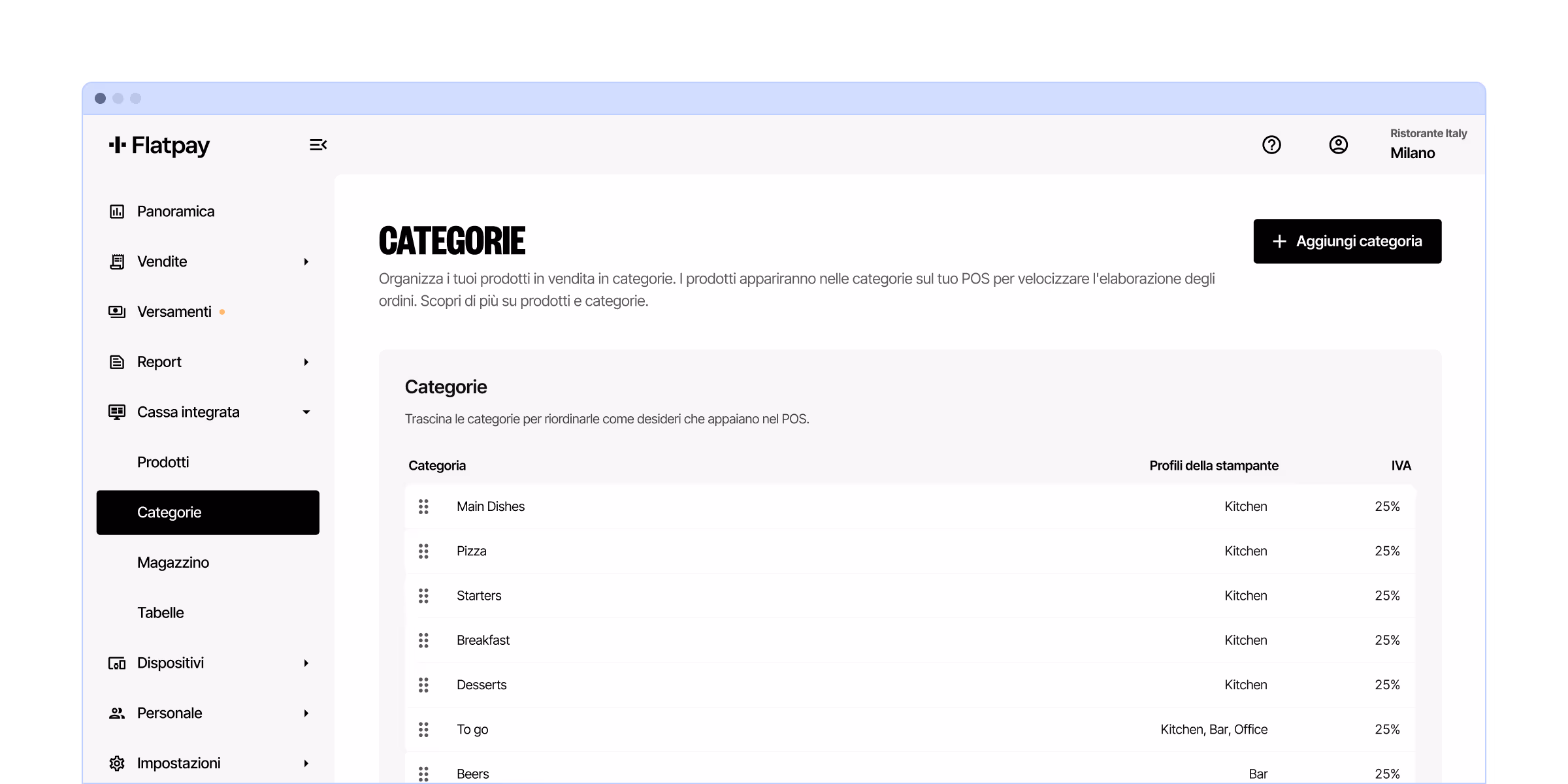Click the help question mark icon
1568x784 pixels.
pos(1271,144)
